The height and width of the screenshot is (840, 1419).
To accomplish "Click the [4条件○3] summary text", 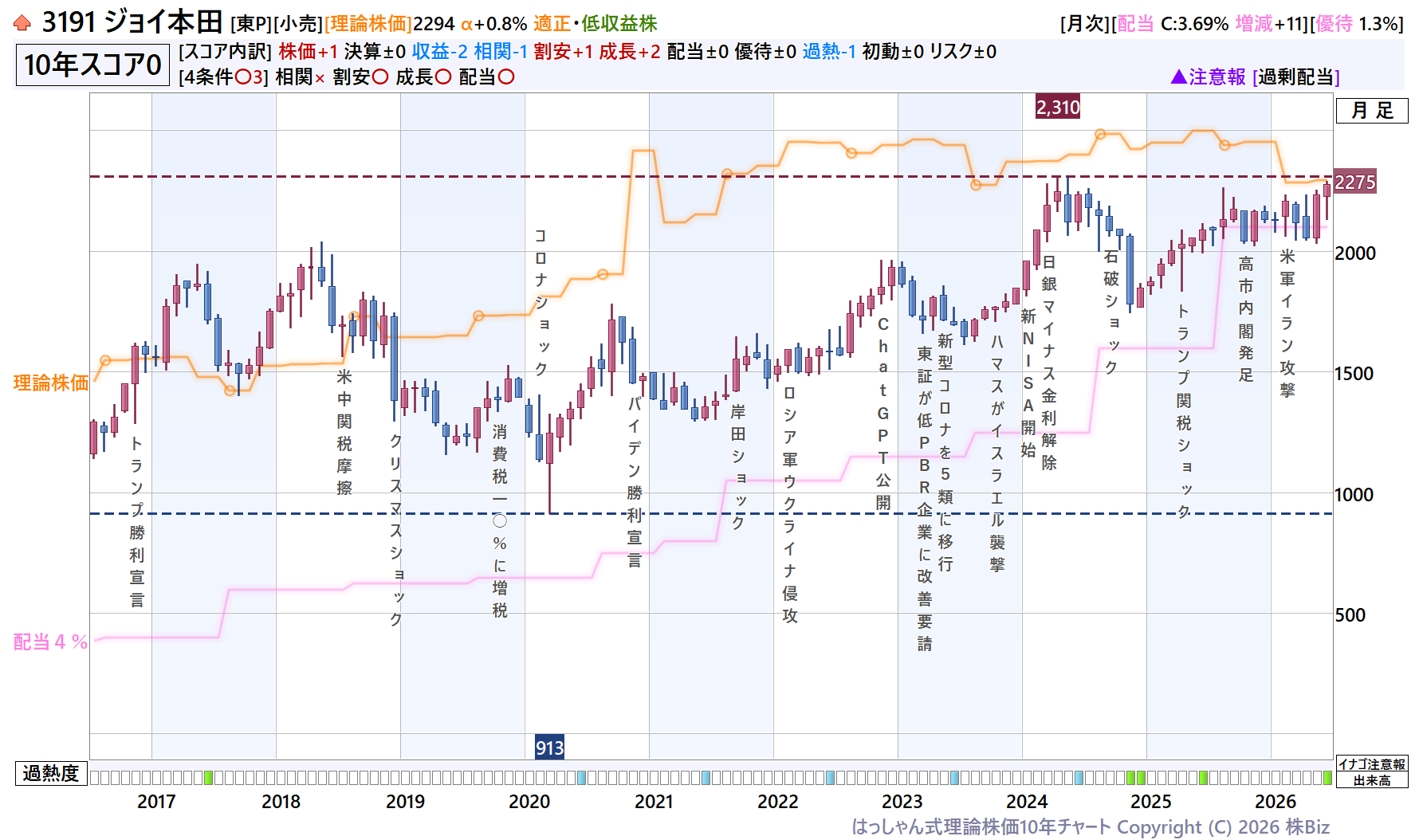I will [x=224, y=77].
